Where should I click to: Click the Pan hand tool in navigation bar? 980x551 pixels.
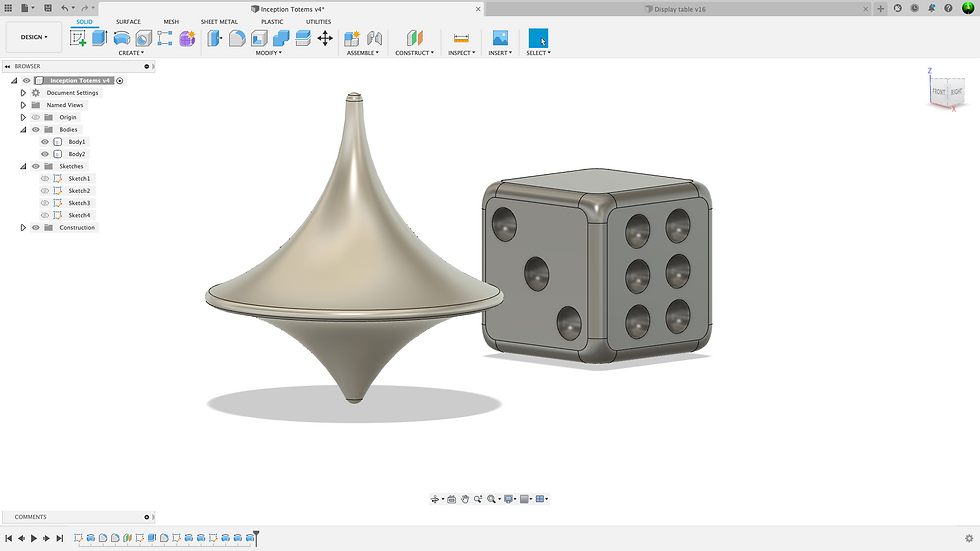pyautogui.click(x=465, y=499)
